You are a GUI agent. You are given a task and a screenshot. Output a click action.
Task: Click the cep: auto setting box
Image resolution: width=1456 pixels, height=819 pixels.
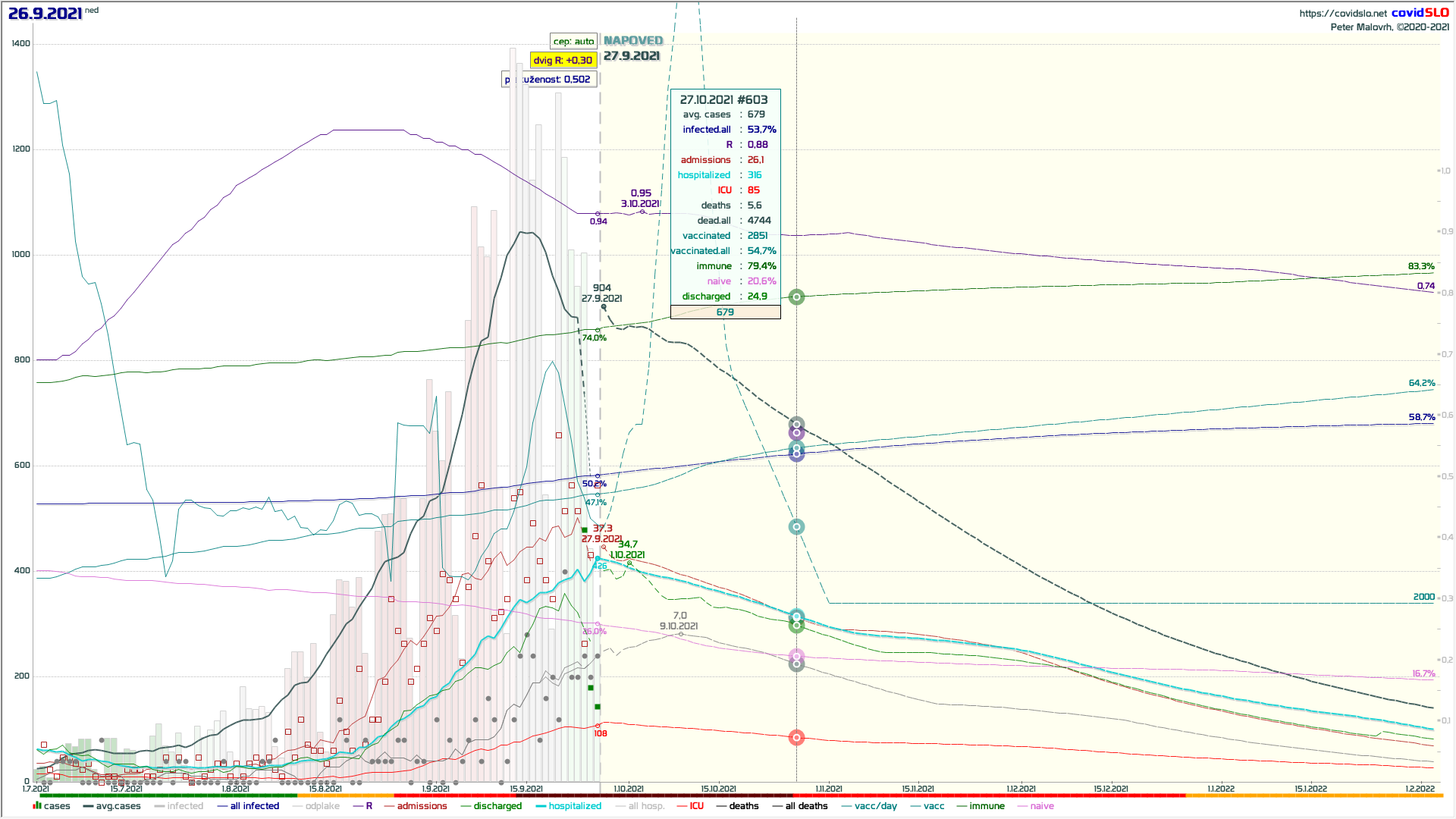tap(573, 42)
